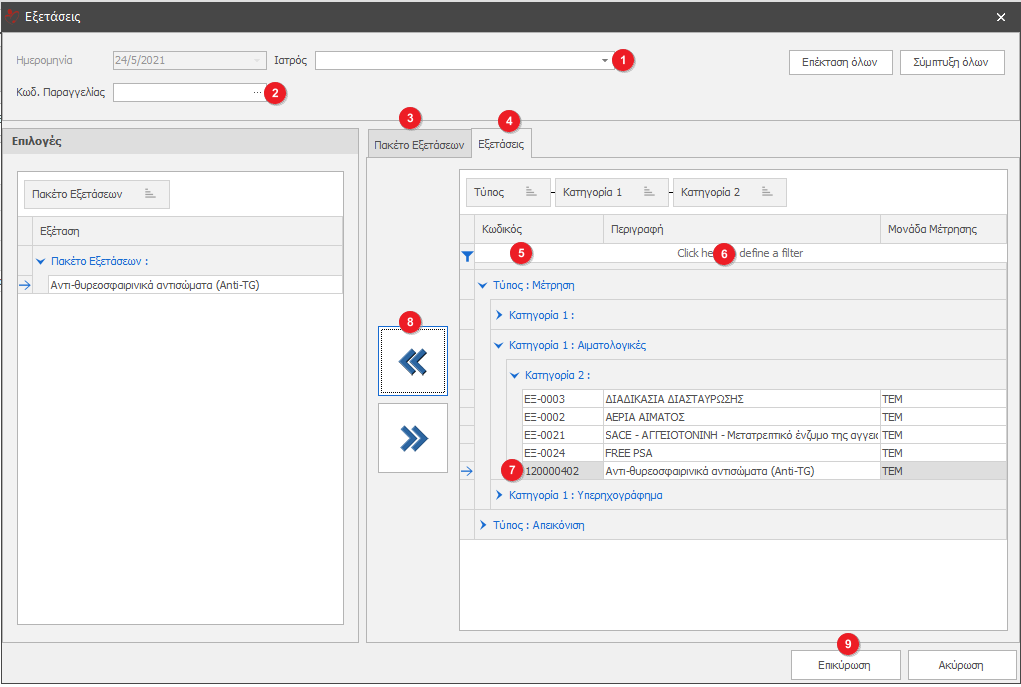Expand the Τύπος : Απεικόνιση group
Image resolution: width=1021 pixels, height=687 pixels.
click(483, 525)
